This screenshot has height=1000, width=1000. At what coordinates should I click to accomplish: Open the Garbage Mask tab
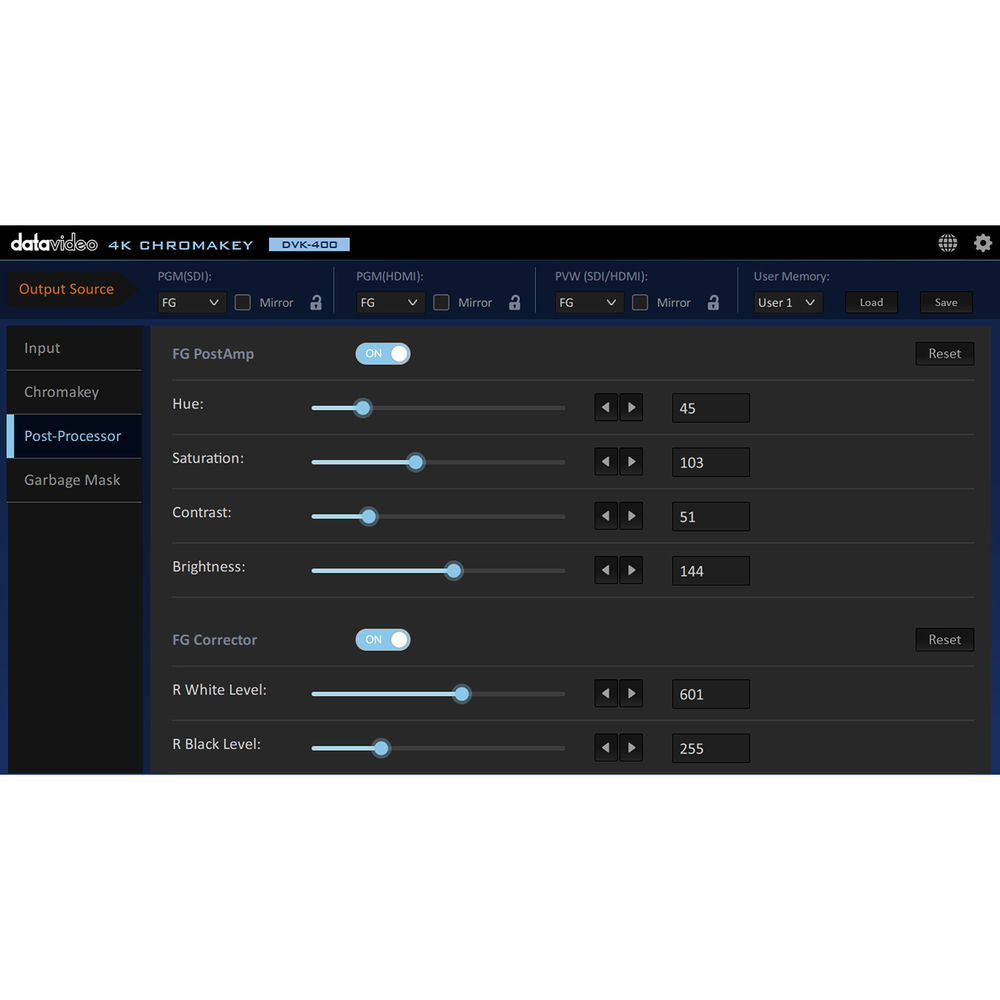pos(72,480)
